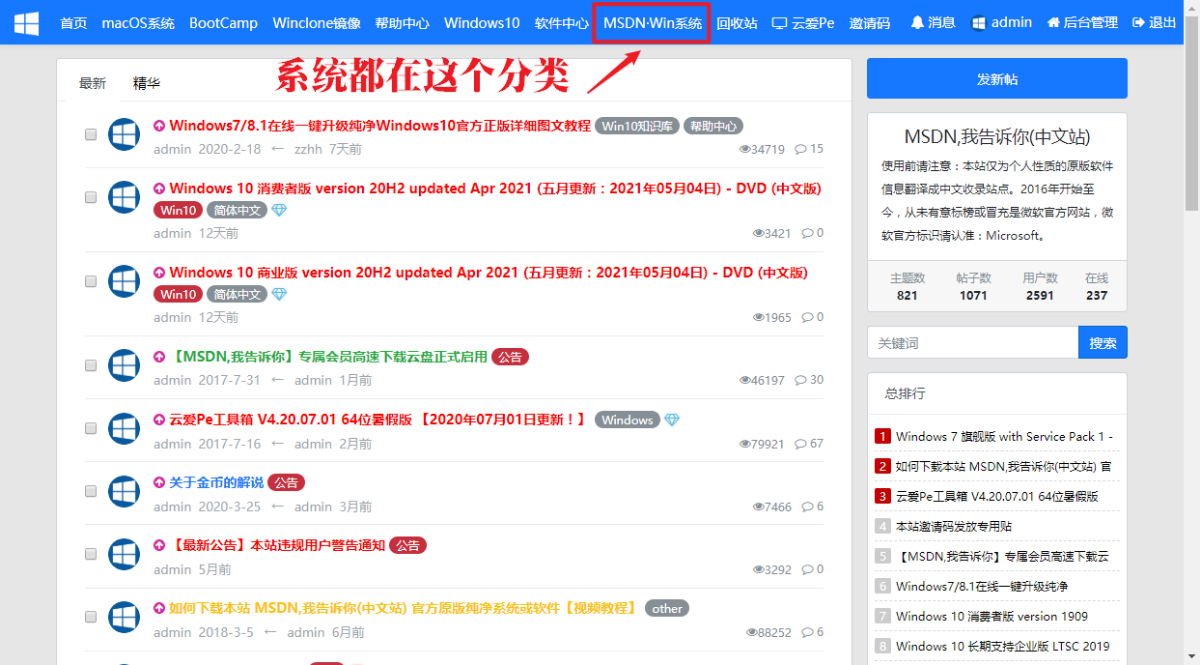Image resolution: width=1200 pixels, height=665 pixels.
Task: Focus the 关键词 search input field
Action: click(x=972, y=343)
